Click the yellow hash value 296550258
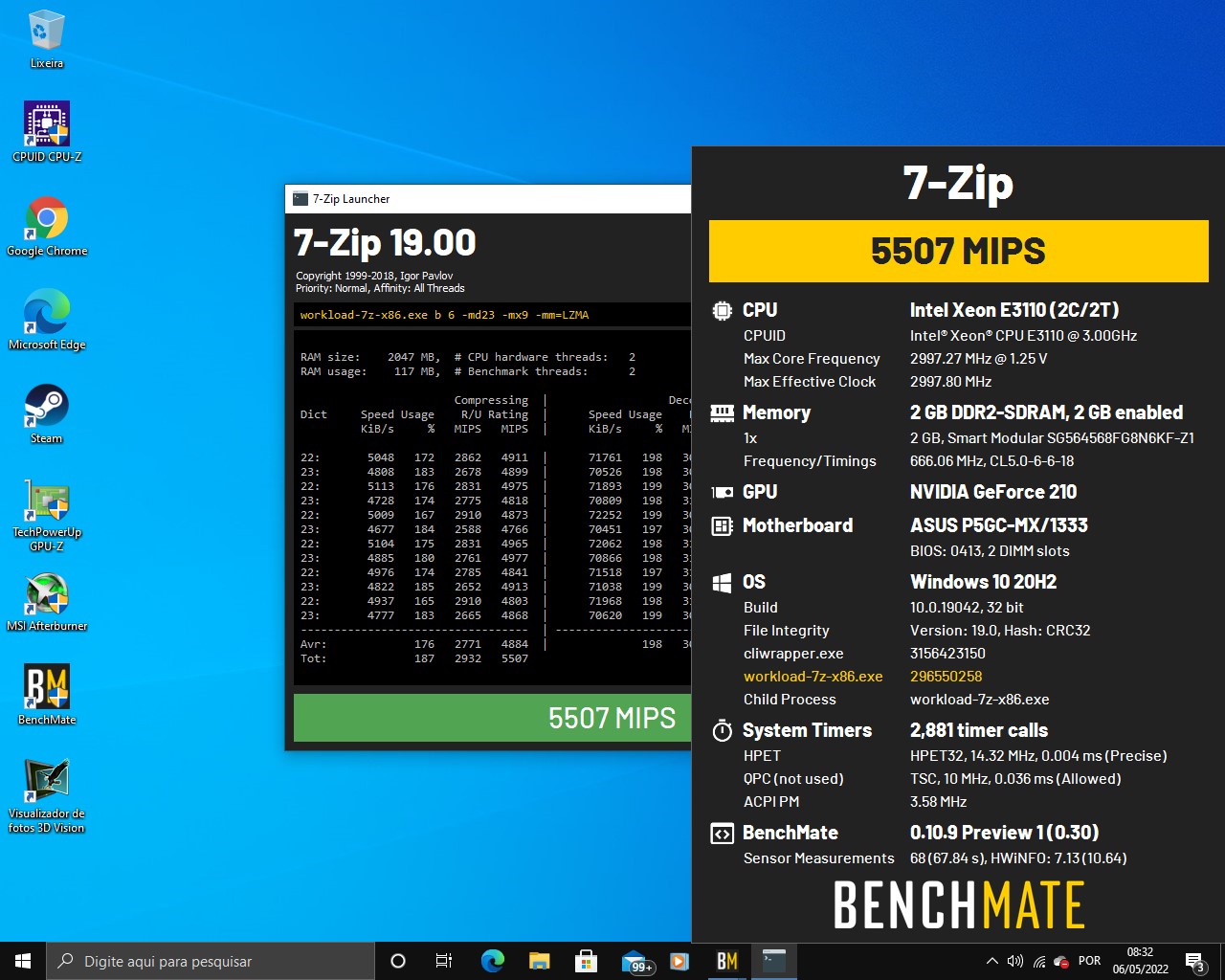Viewport: 1225px width, 980px height. [947, 677]
